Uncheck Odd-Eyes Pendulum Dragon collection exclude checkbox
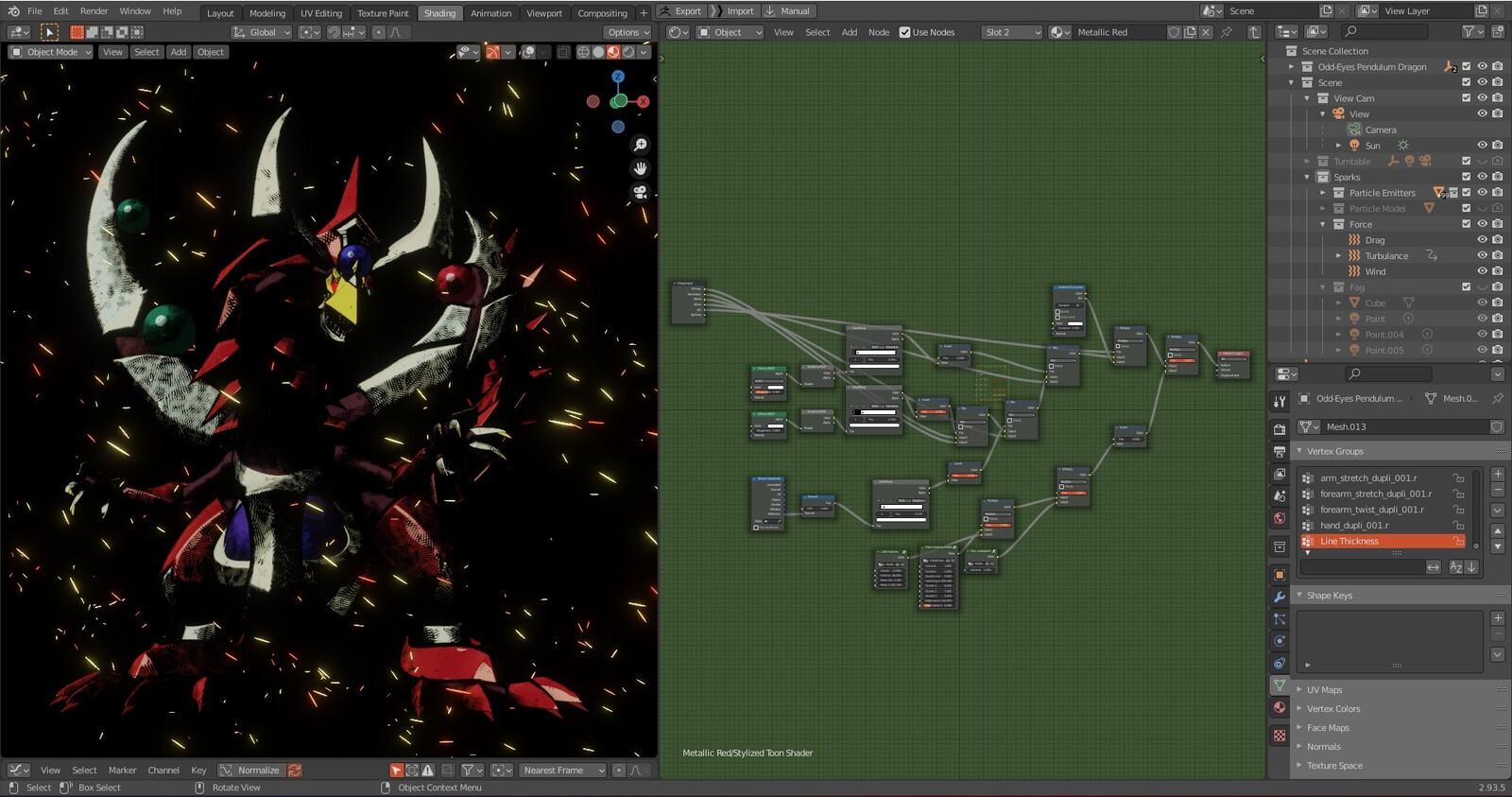The height and width of the screenshot is (797, 1512). (x=1467, y=67)
